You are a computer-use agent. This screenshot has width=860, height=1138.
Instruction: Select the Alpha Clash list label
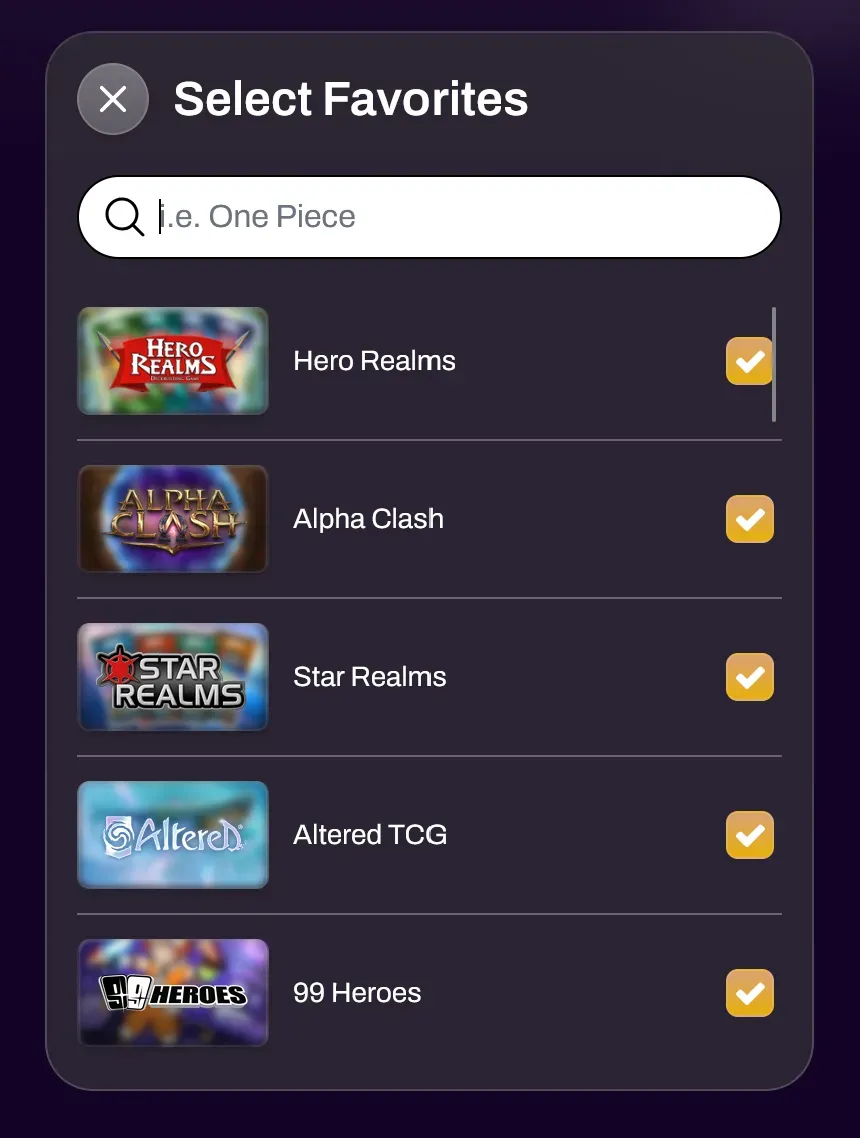coord(368,519)
